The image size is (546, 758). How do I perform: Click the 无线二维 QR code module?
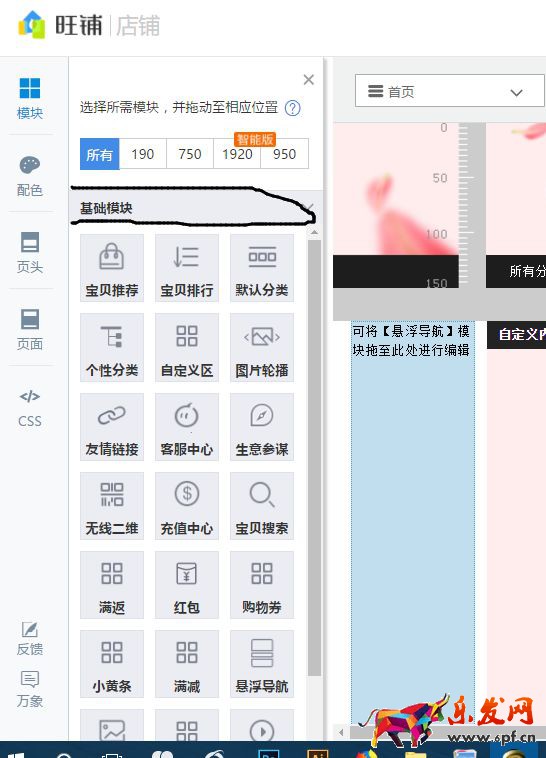point(112,506)
